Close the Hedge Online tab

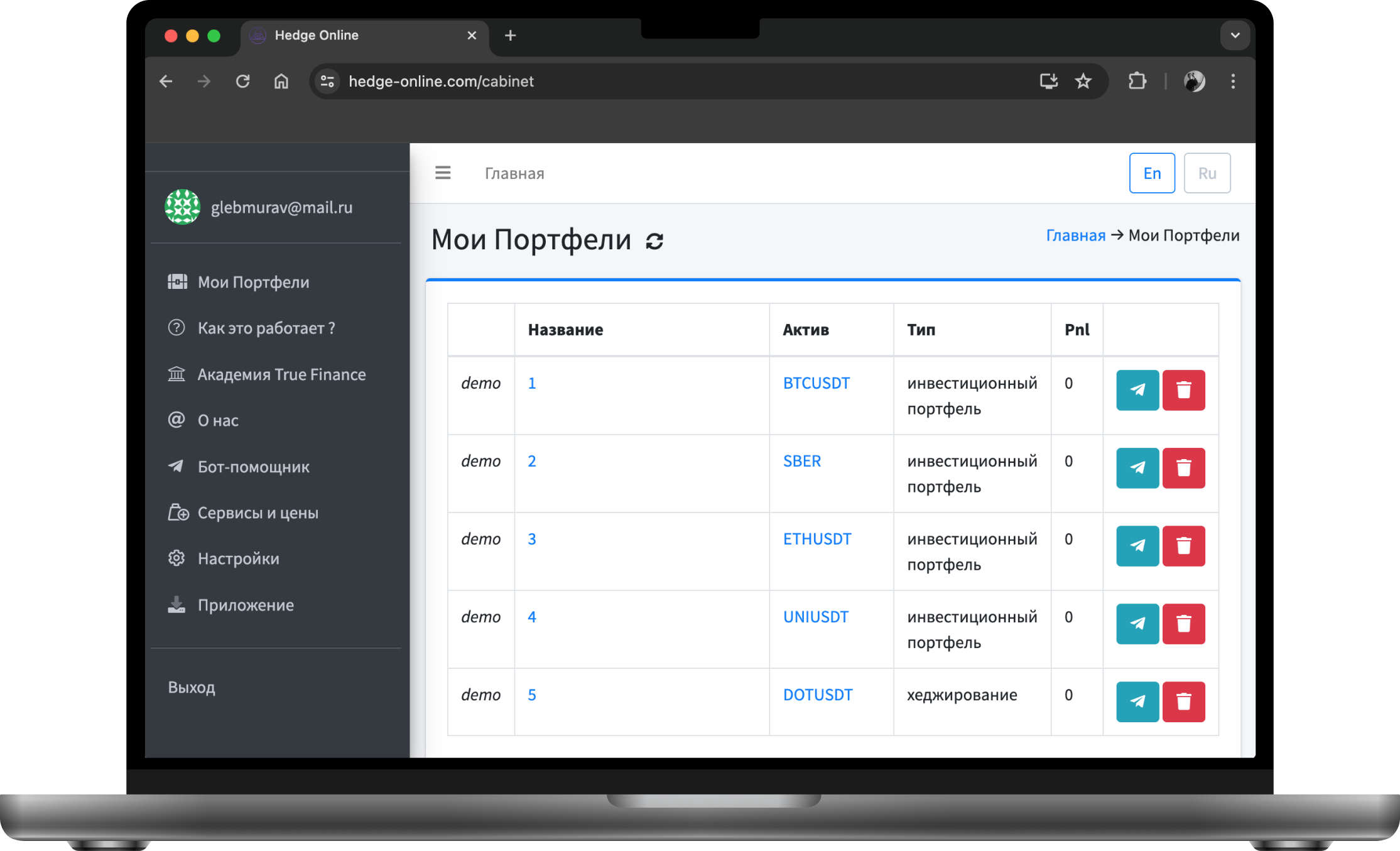click(x=472, y=36)
